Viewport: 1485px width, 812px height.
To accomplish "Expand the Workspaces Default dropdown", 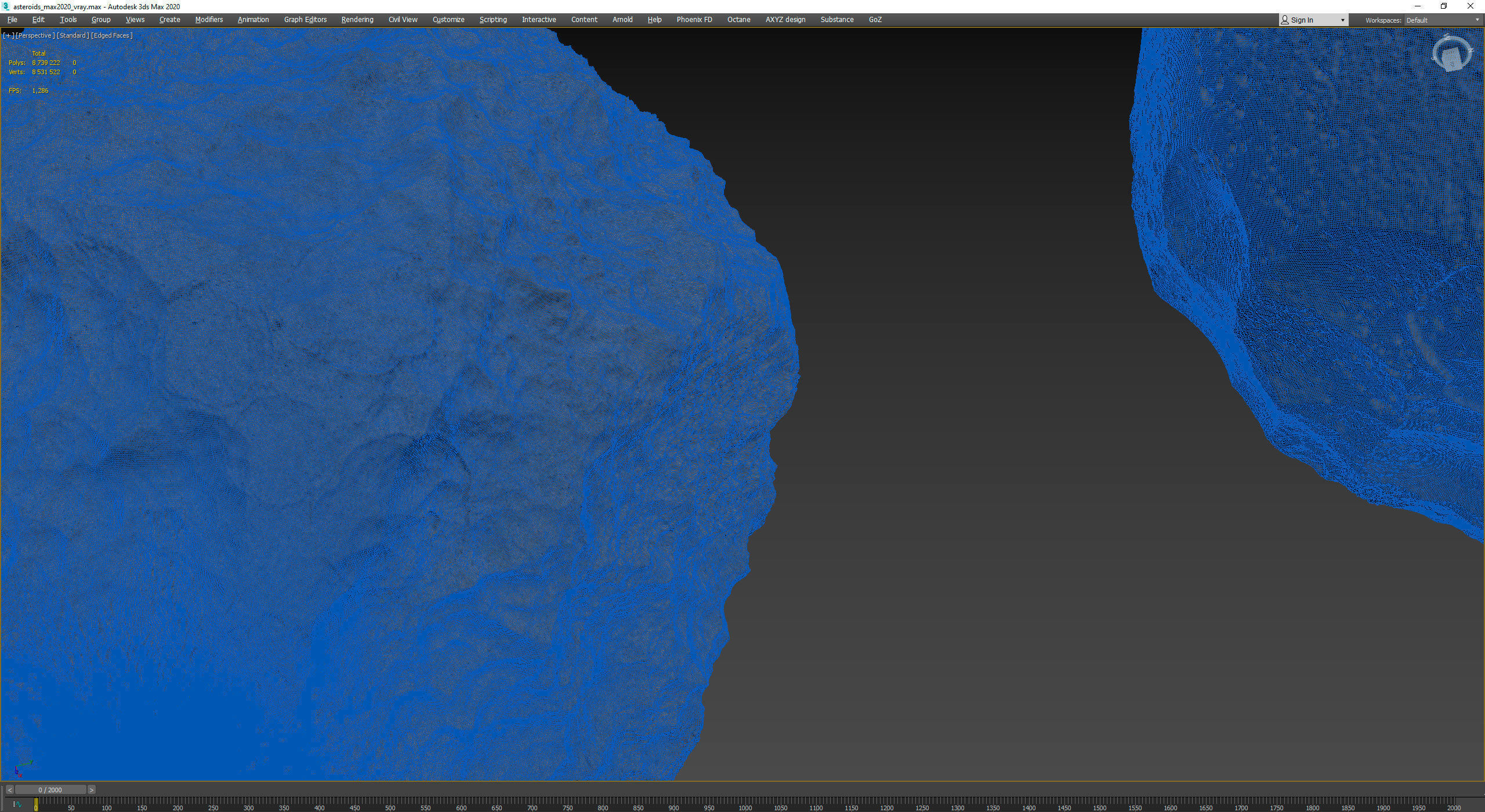I will pos(1443,20).
